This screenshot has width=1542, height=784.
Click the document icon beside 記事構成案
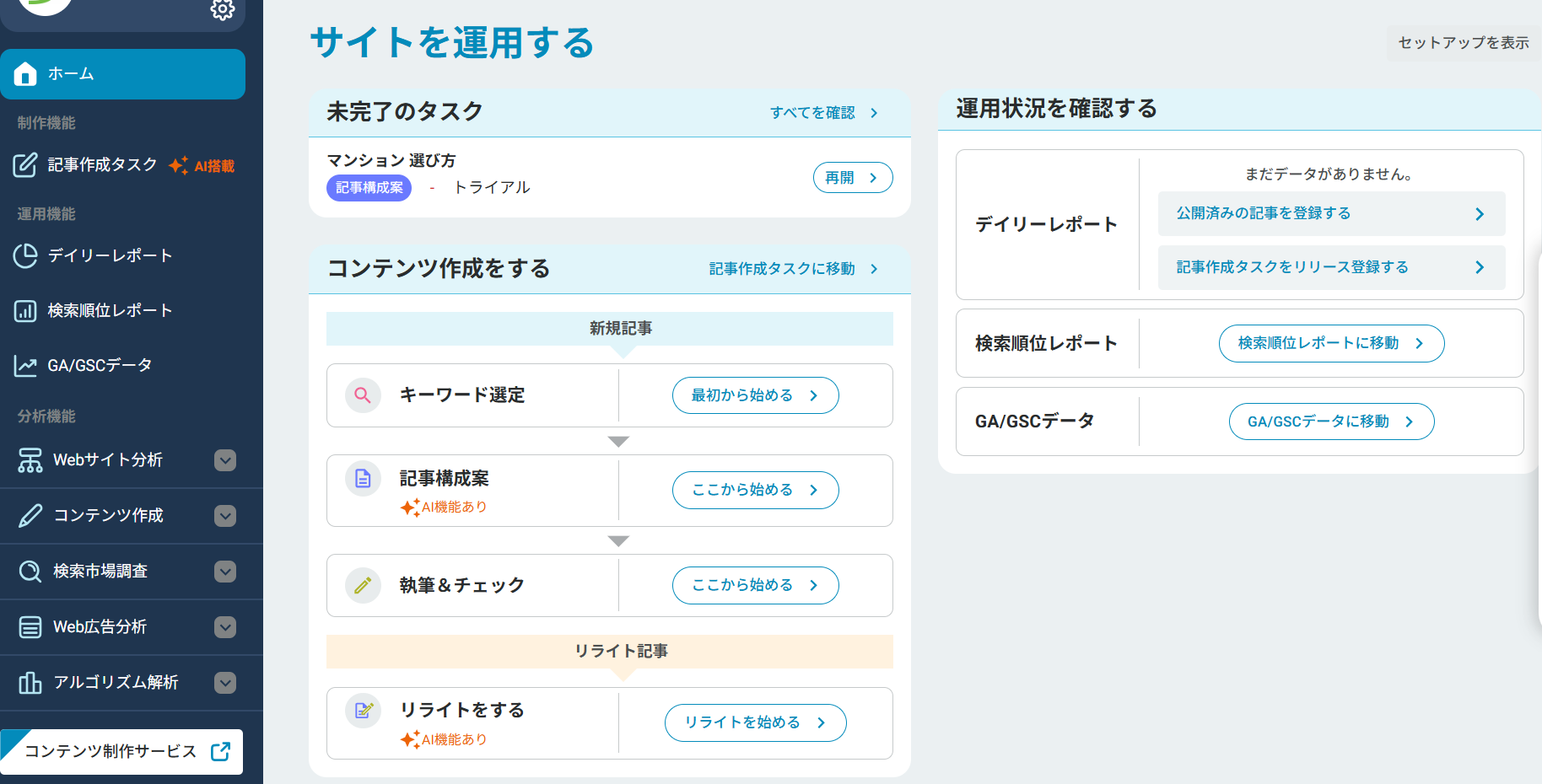[x=363, y=479]
